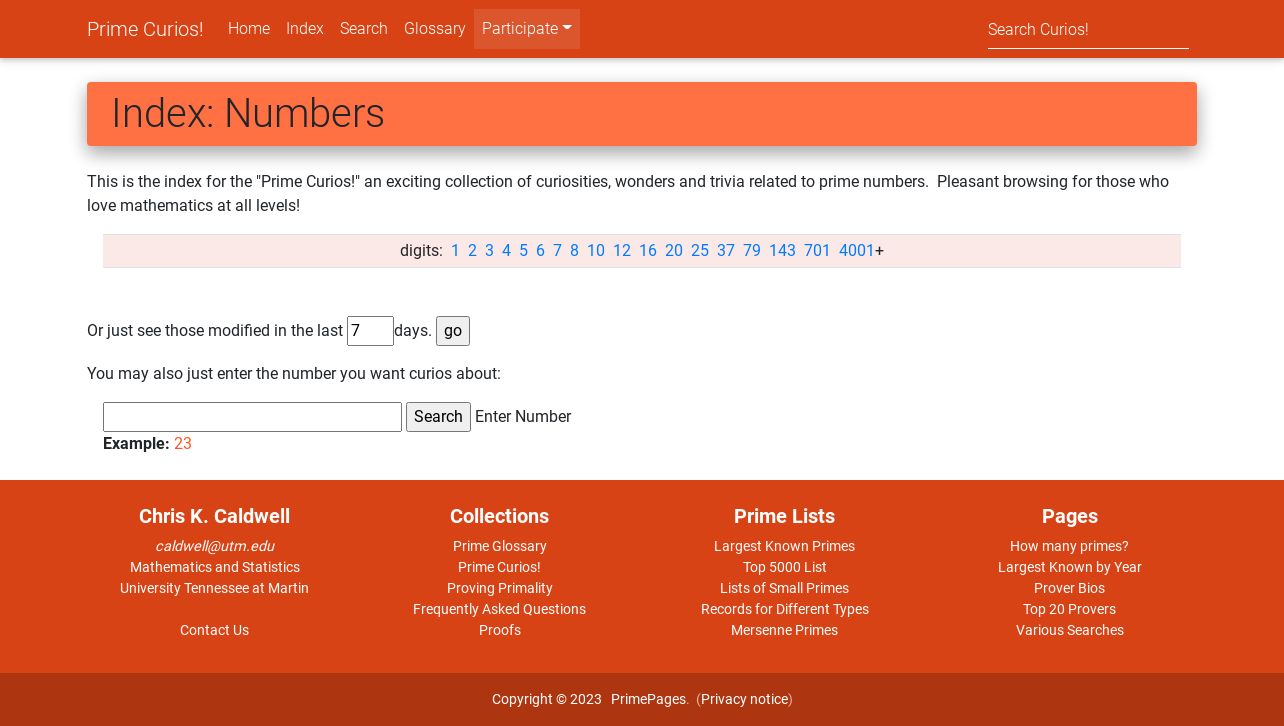This screenshot has height=726, width=1284.
Task: Show 25-digit numbers index
Action: coord(700,251)
